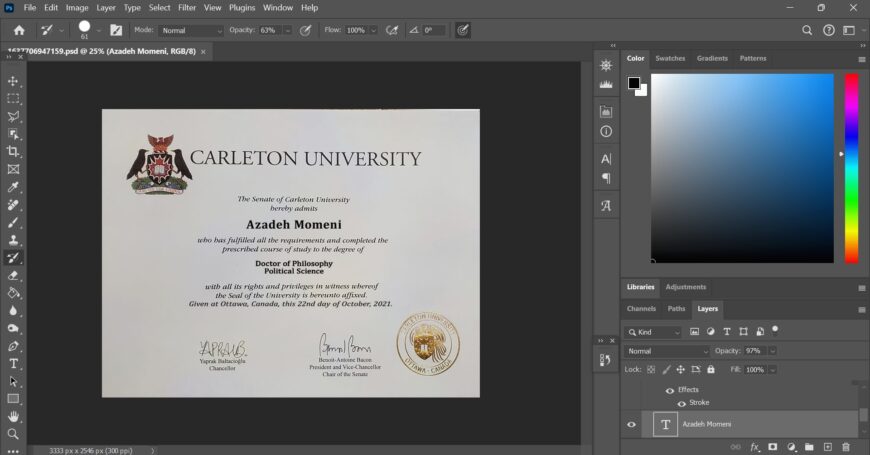870x455 pixels.
Task: Open the Layer menu
Action: [x=105, y=8]
